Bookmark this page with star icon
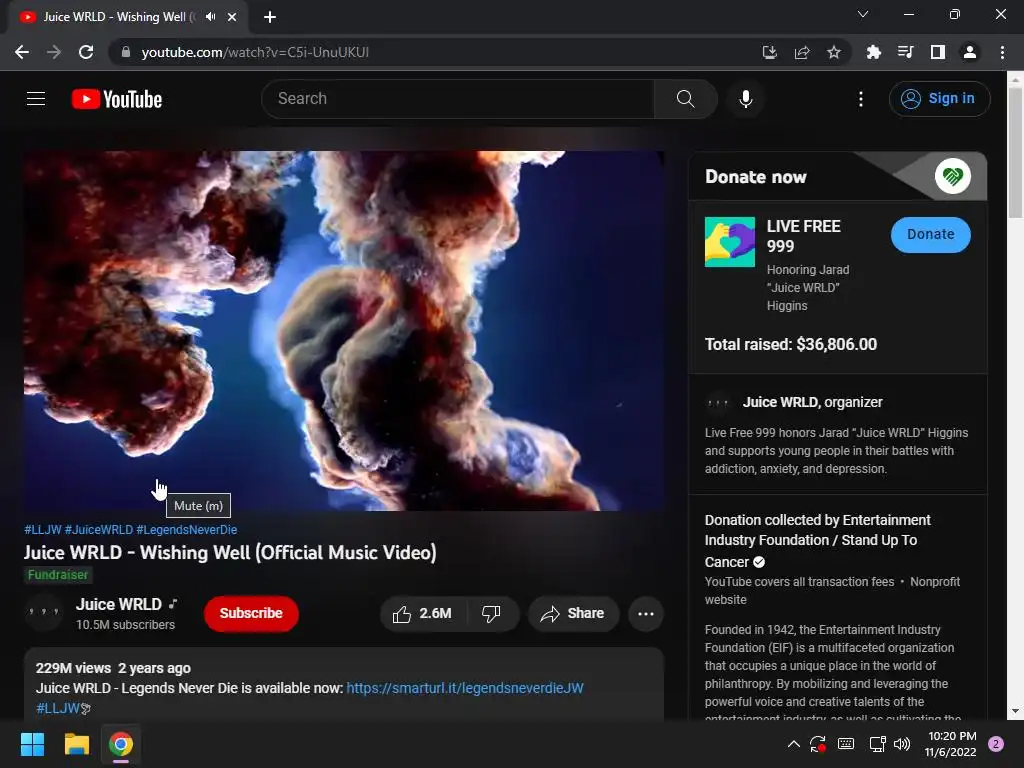1024x768 pixels. coord(833,52)
